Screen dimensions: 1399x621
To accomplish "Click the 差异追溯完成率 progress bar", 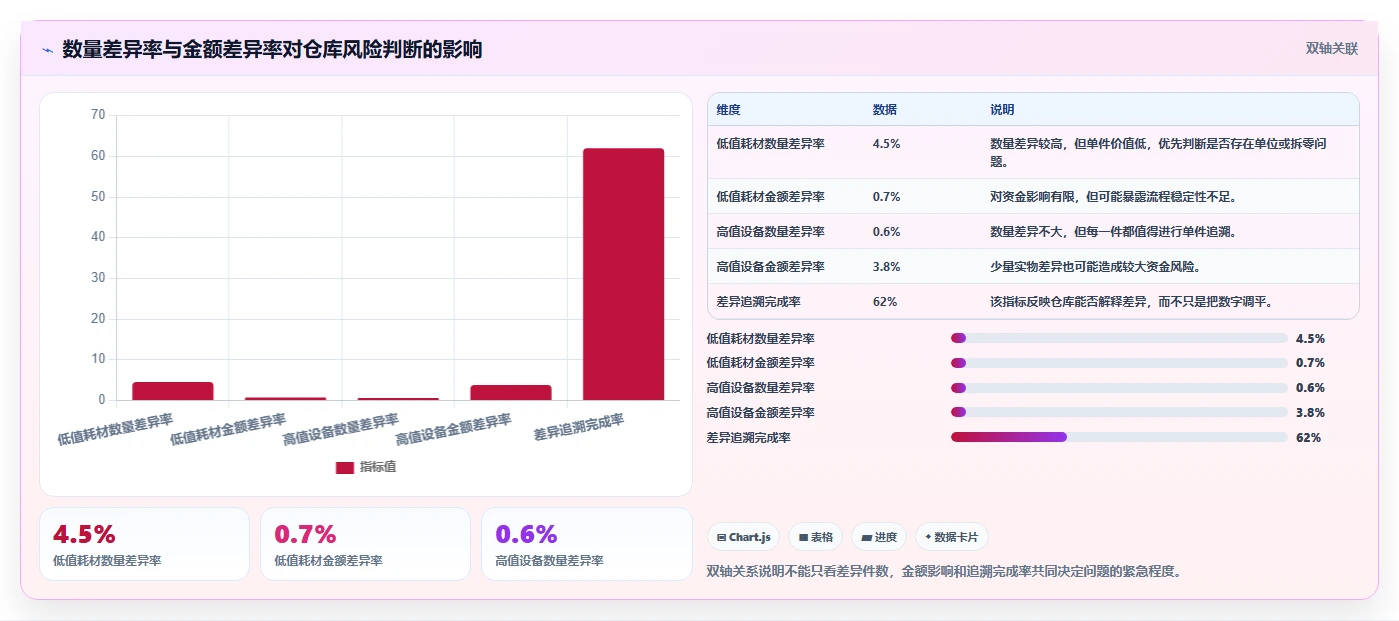I will click(1119, 437).
